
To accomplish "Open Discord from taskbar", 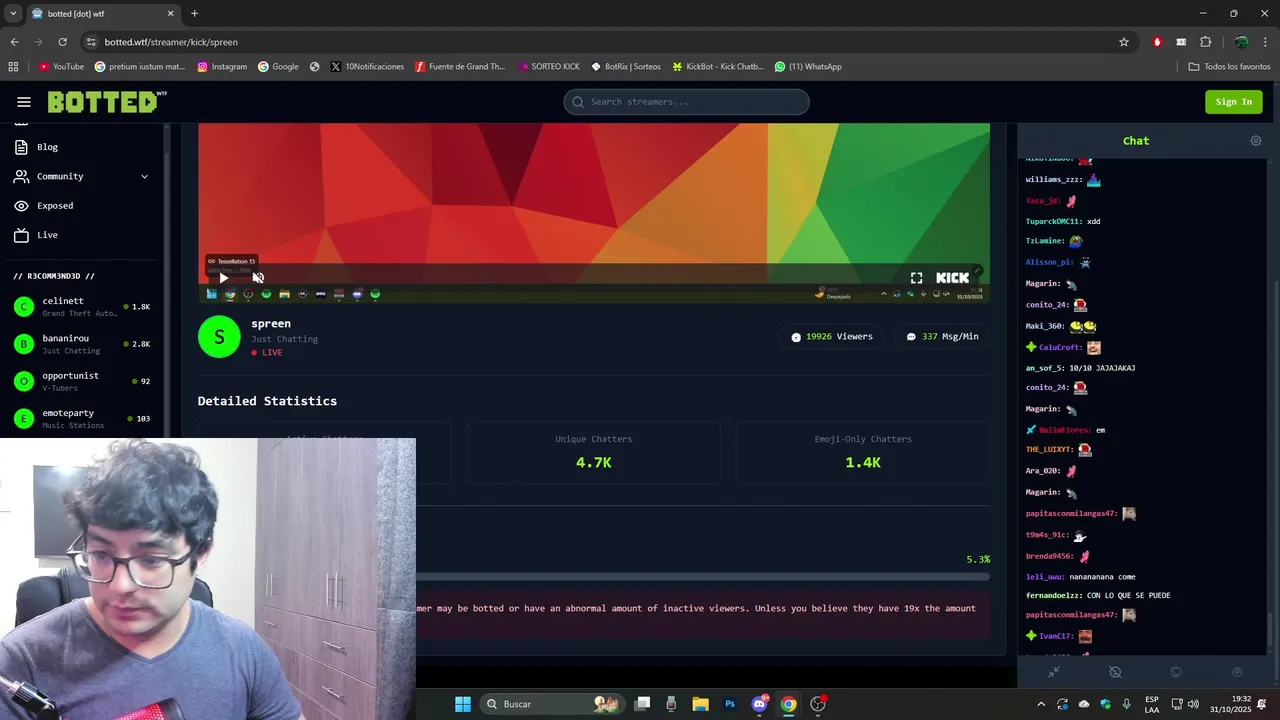I will pyautogui.click(x=759, y=704).
